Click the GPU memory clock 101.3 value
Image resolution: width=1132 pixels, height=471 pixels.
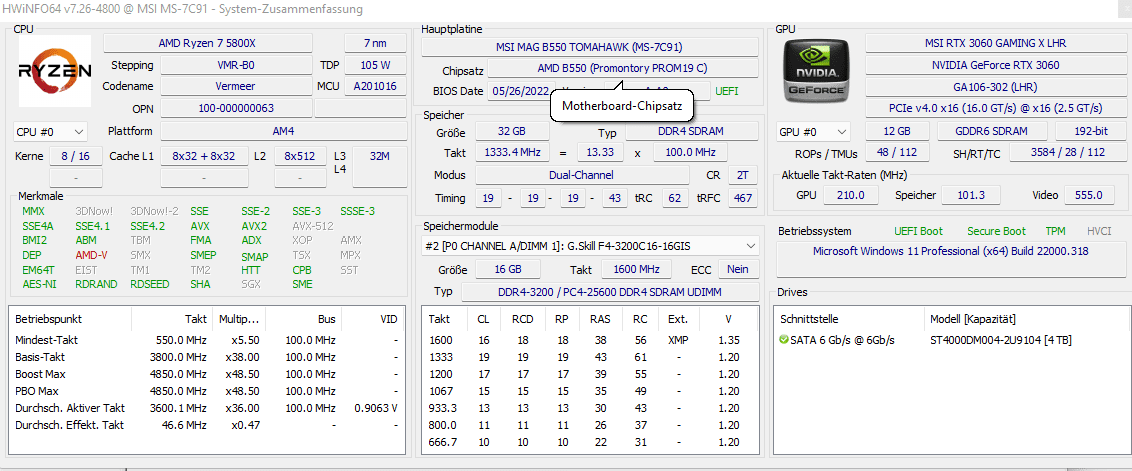972,195
